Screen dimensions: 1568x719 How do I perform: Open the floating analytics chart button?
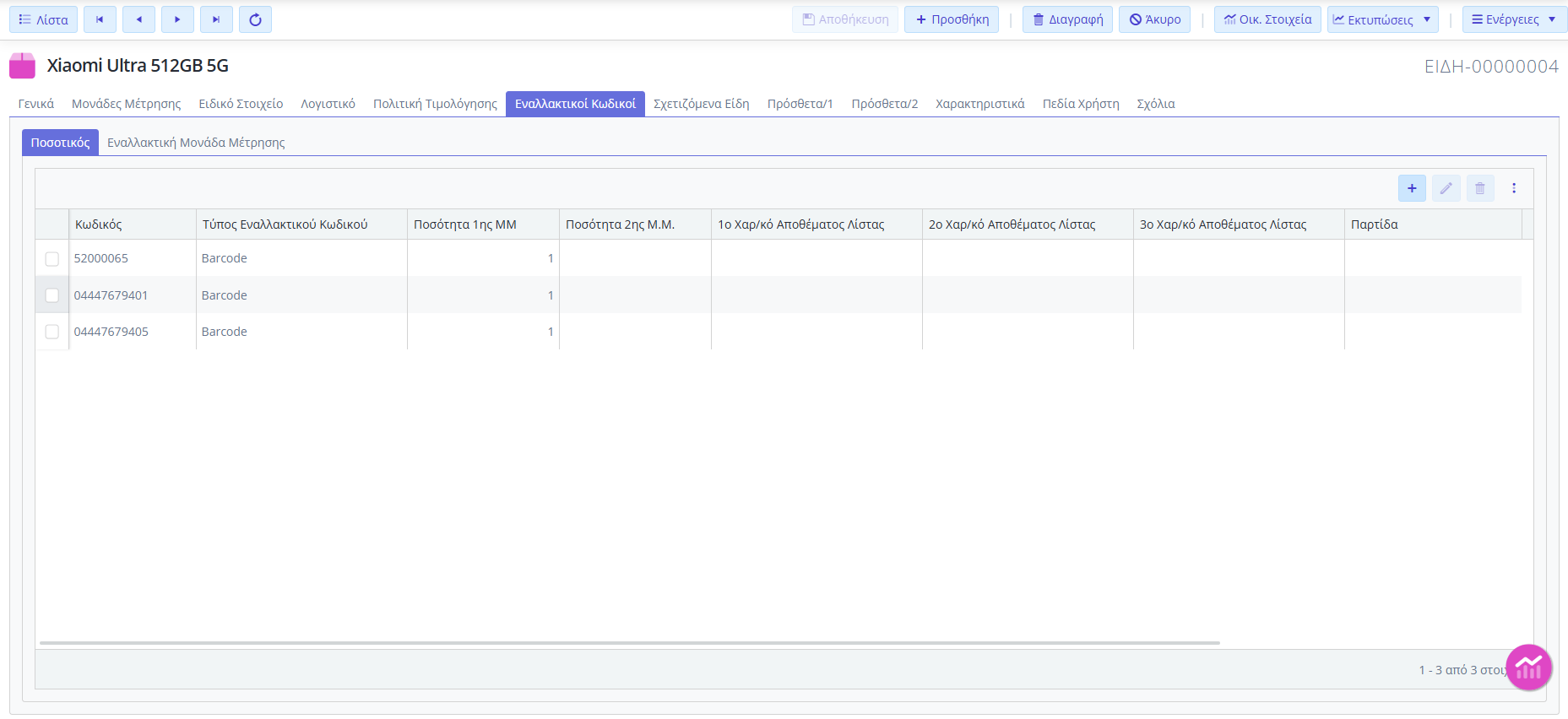click(x=1528, y=668)
